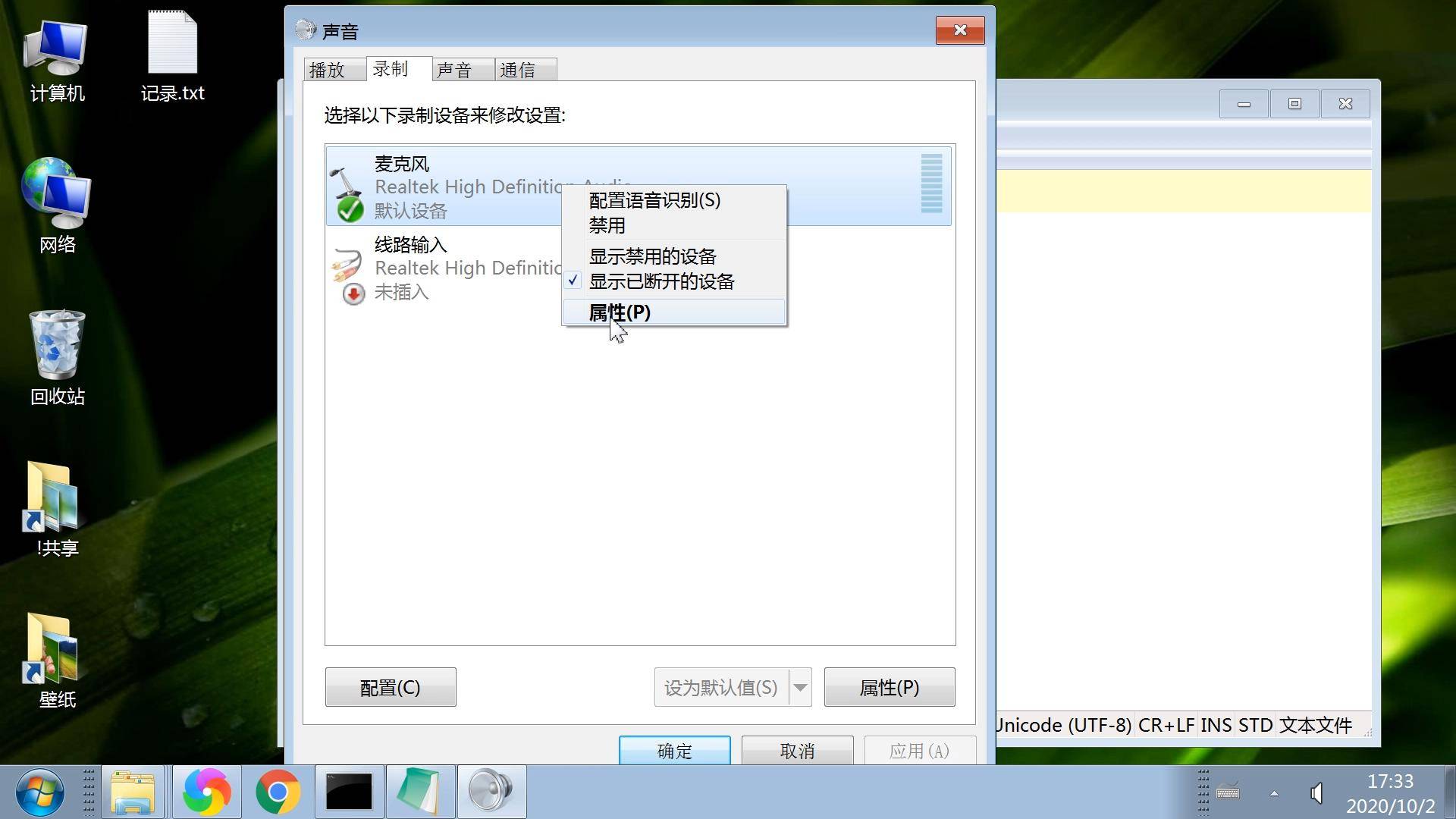Click 确定 to confirm settings
Viewport: 1456px width, 819px height.
click(x=676, y=751)
